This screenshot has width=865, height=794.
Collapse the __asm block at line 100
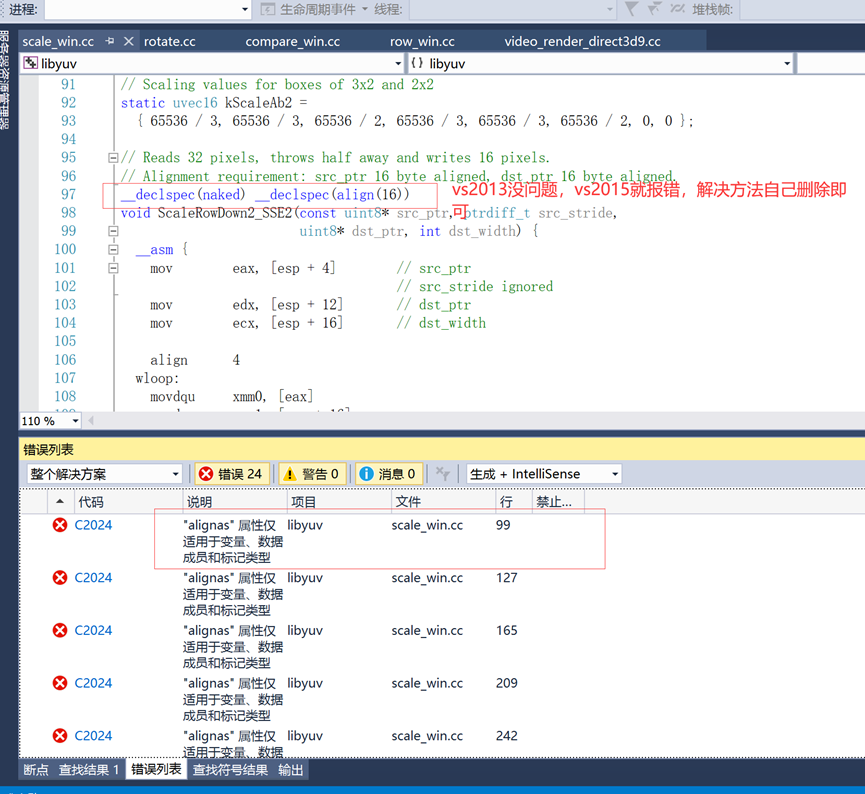click(113, 249)
